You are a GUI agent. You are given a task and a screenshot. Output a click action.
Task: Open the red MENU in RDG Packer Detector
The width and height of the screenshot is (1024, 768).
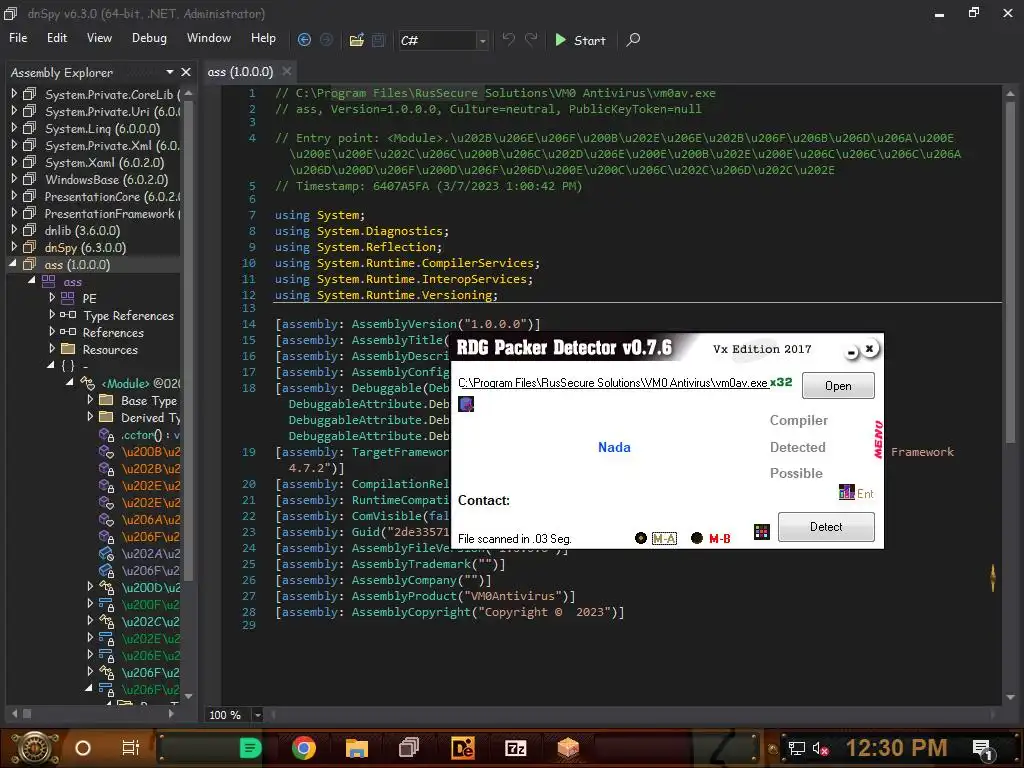878,440
